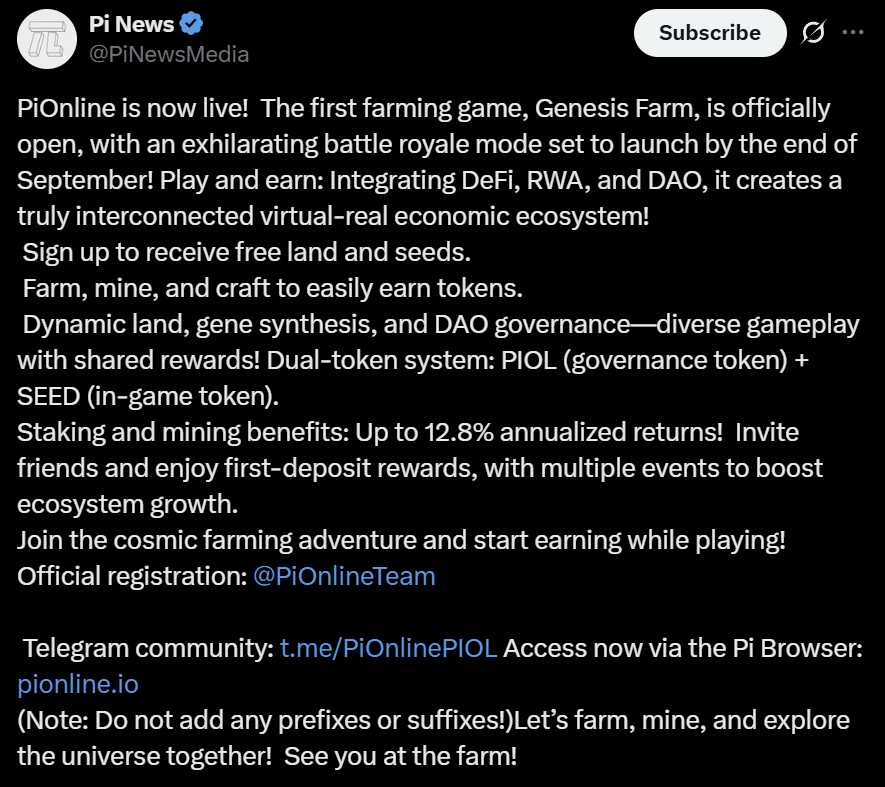Viewport: 885px width, 787px height.
Task: Click the "Telegram community:" label text
Action: pyautogui.click(x=148, y=648)
